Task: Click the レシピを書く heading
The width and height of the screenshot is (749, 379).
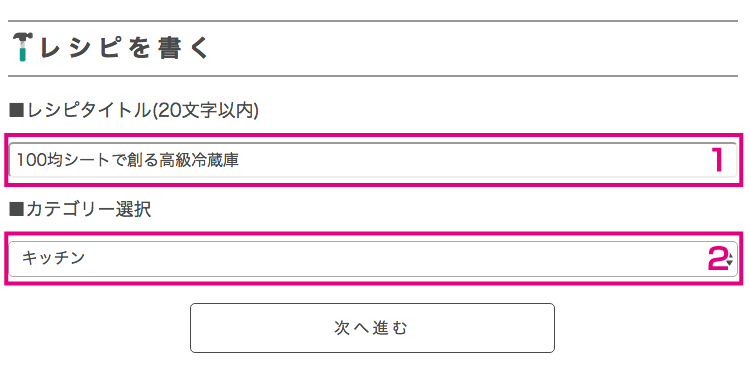Action: (124, 47)
